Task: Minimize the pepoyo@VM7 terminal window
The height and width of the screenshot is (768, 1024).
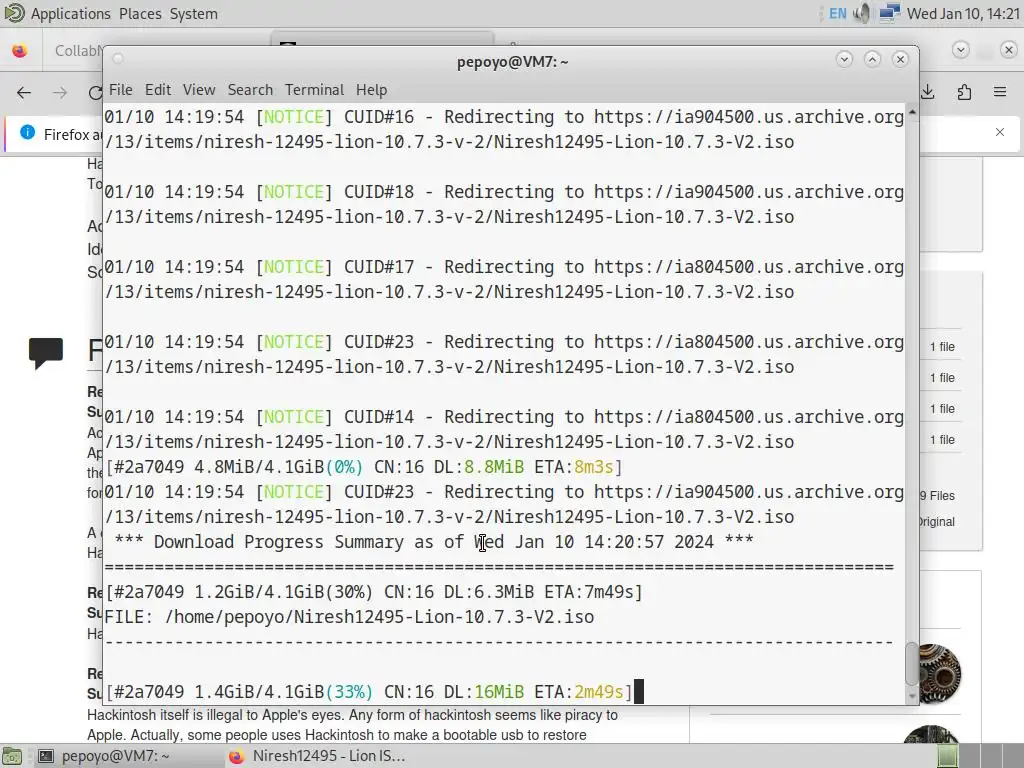Action: tap(844, 59)
